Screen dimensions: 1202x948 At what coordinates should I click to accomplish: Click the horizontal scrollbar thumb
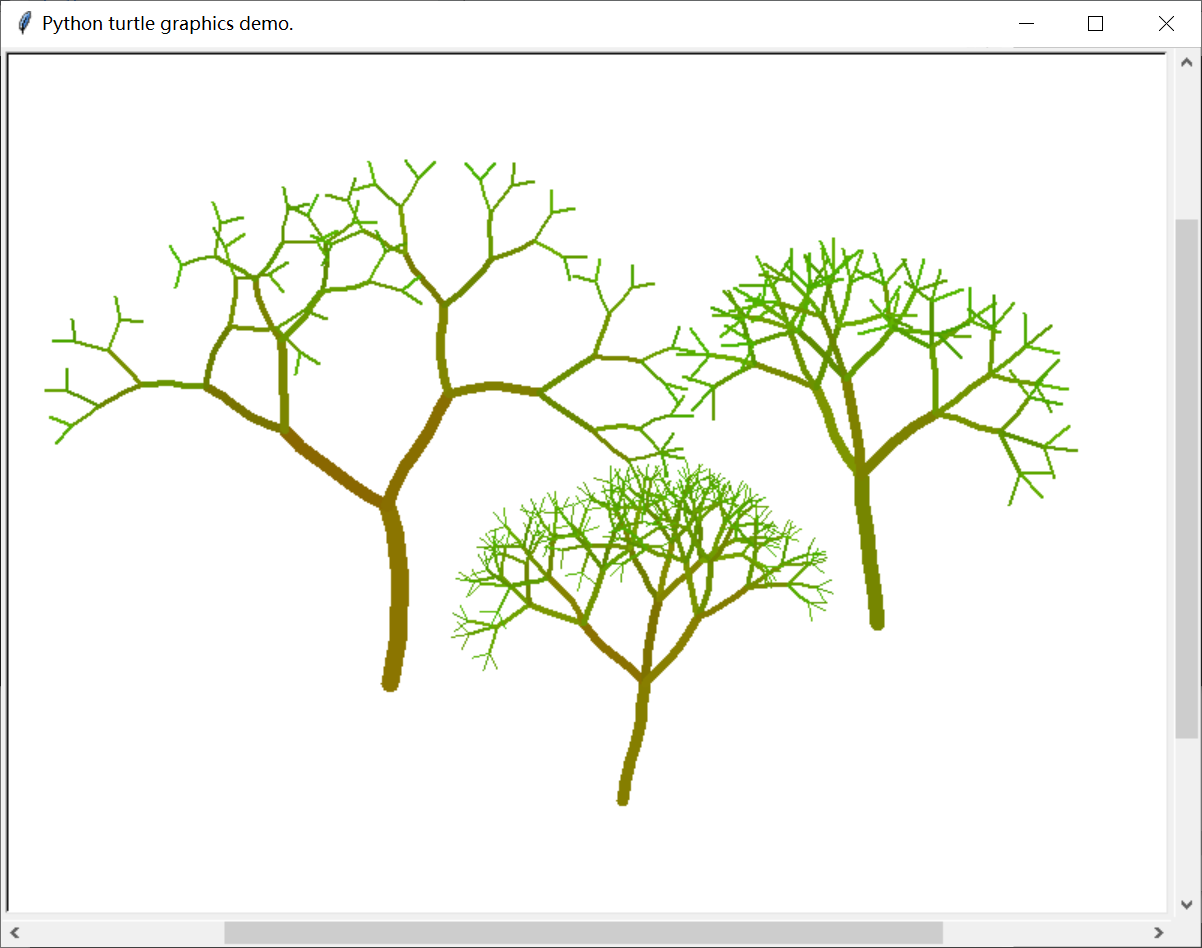[x=583, y=932]
